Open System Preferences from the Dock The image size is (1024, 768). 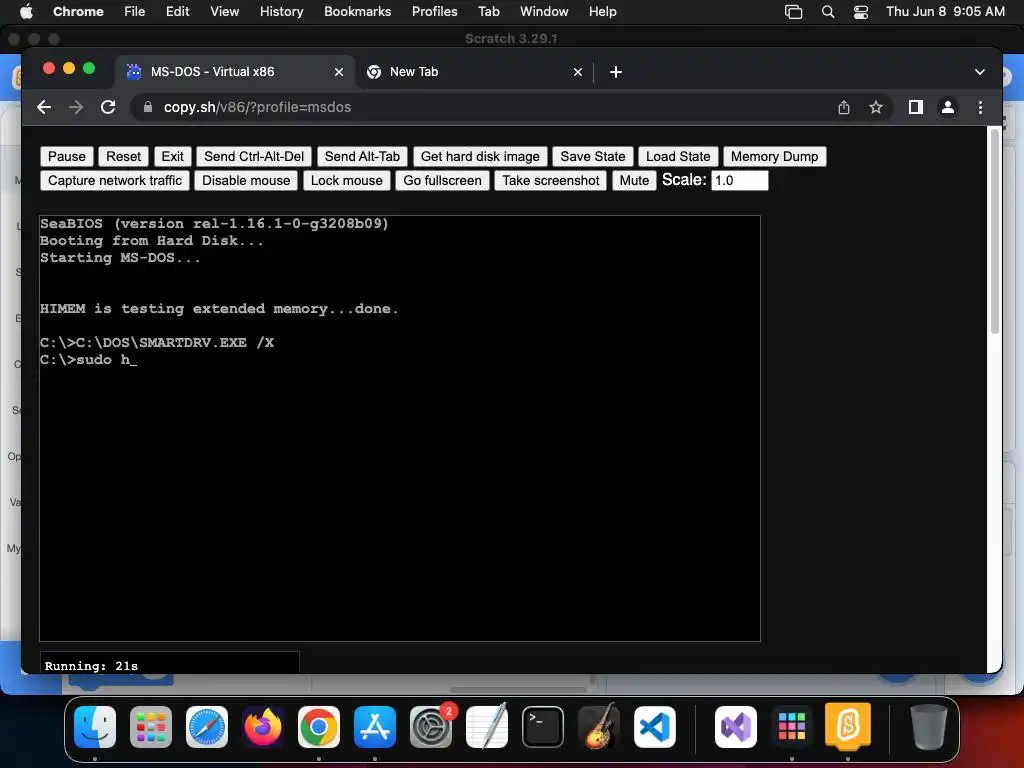tap(431, 727)
